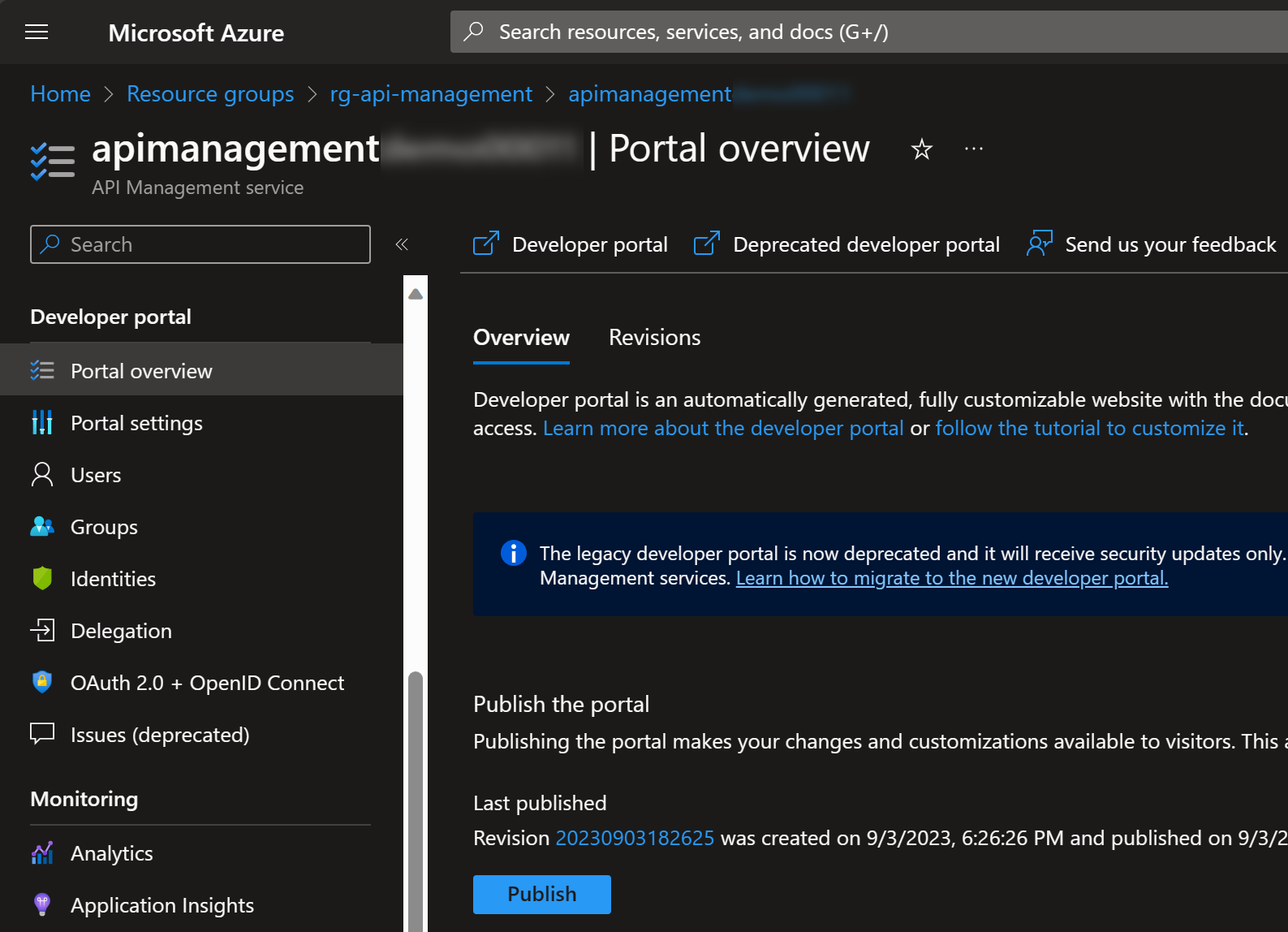Image resolution: width=1288 pixels, height=932 pixels.
Task: Click the sidebar scrollbar thumb
Action: [416, 800]
